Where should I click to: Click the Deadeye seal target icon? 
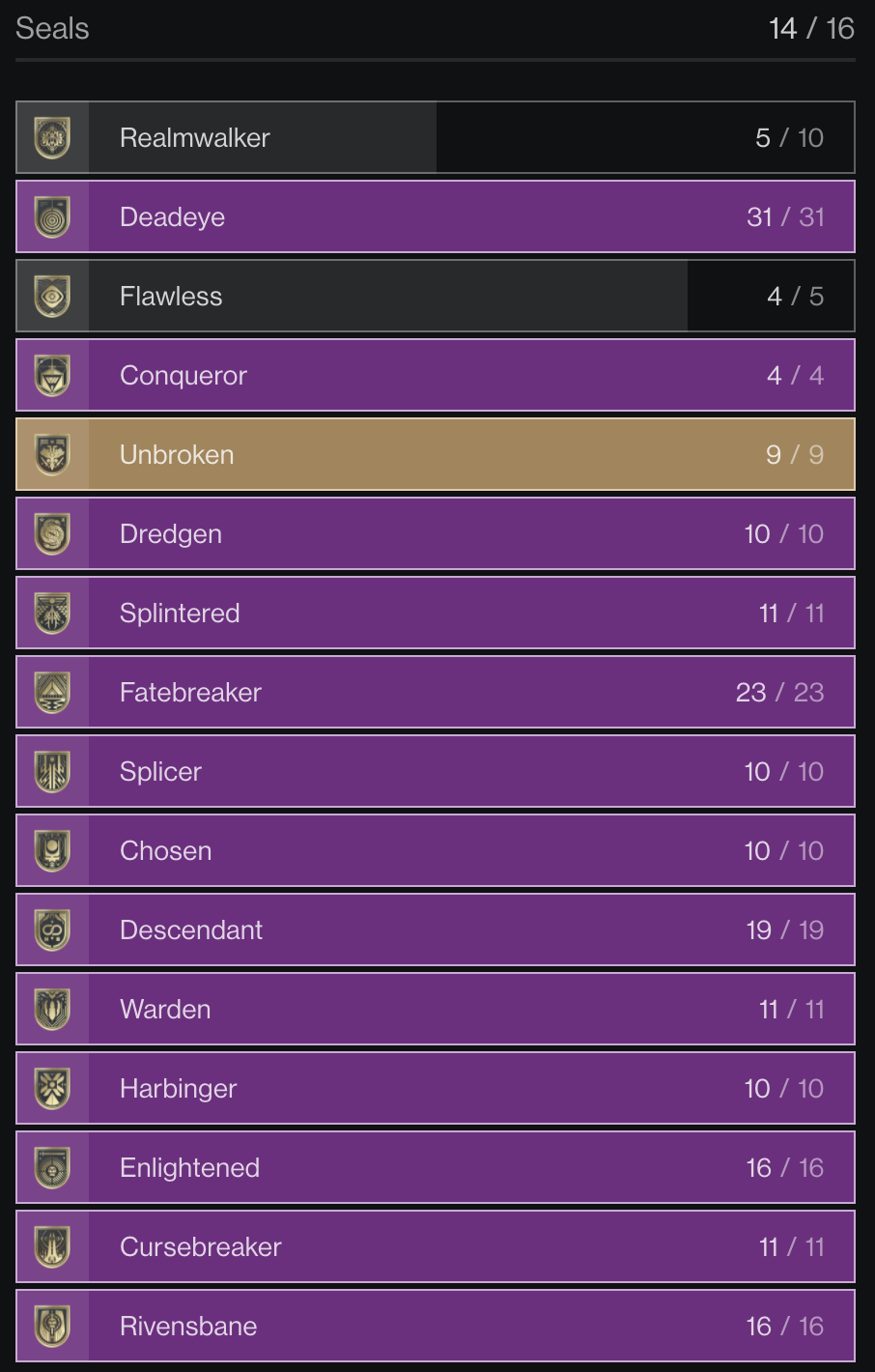tap(52, 216)
